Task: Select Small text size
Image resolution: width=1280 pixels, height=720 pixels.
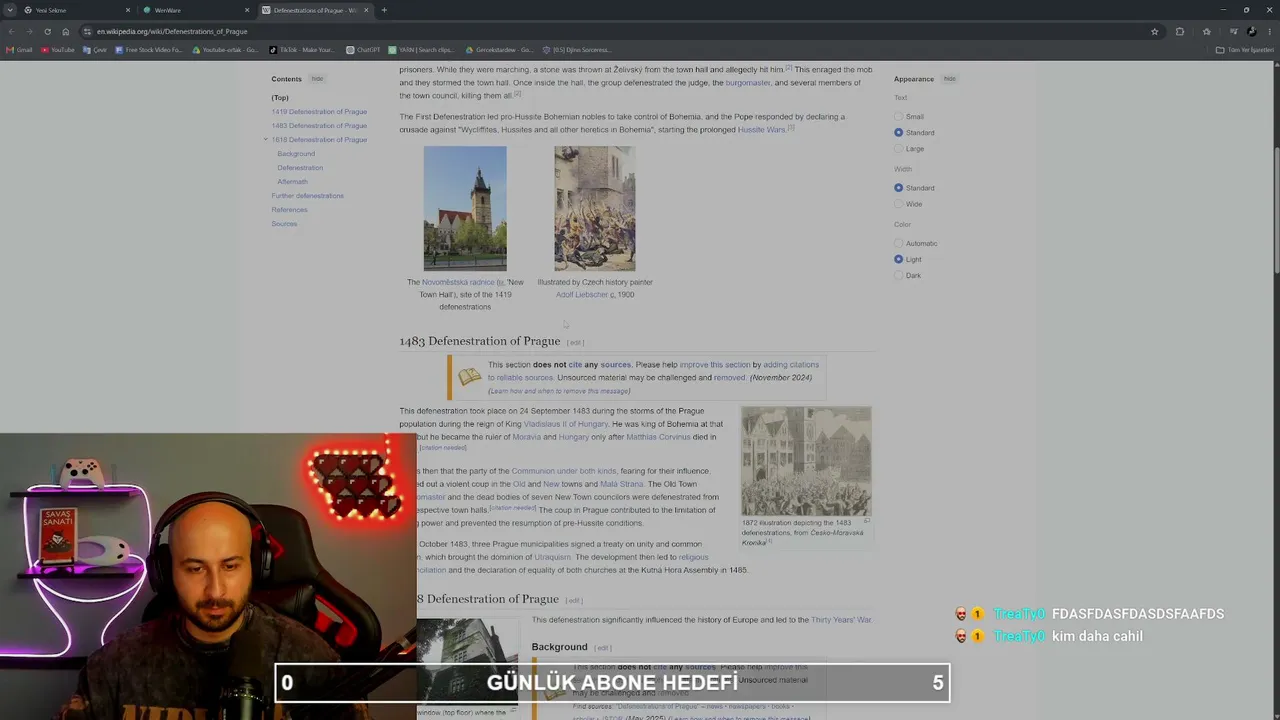Action: point(898,117)
